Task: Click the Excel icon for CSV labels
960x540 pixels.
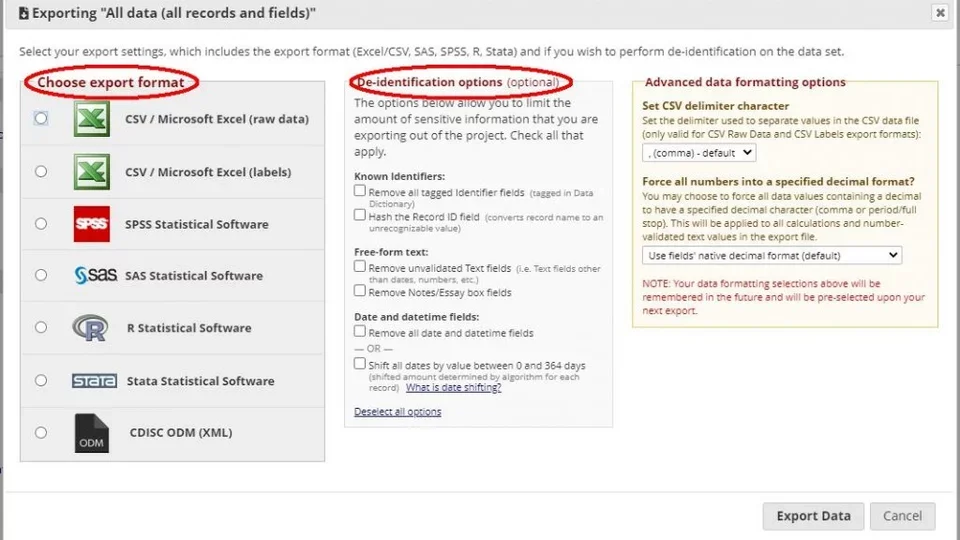Action: tap(91, 172)
